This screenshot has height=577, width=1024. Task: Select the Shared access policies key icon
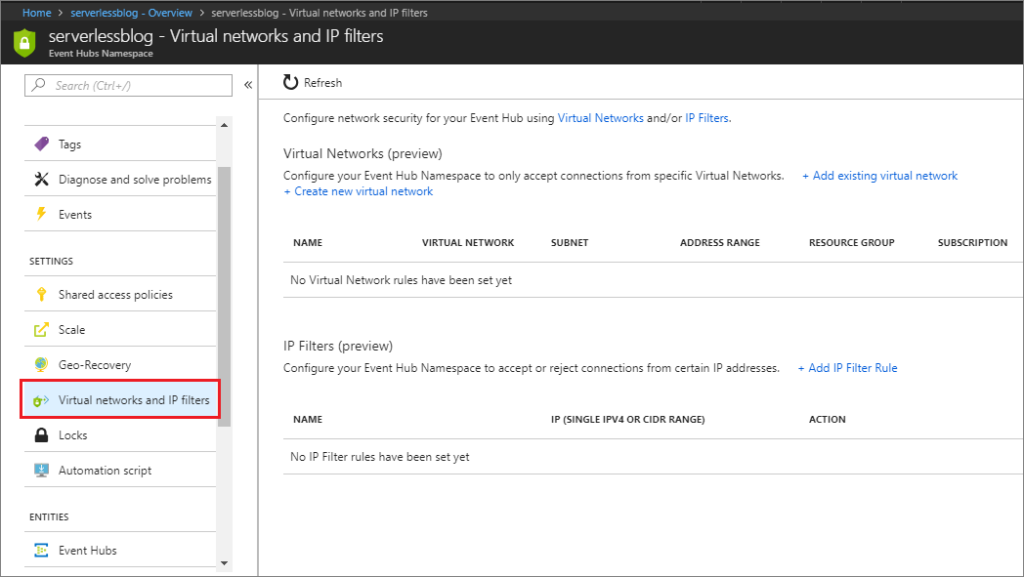point(41,294)
